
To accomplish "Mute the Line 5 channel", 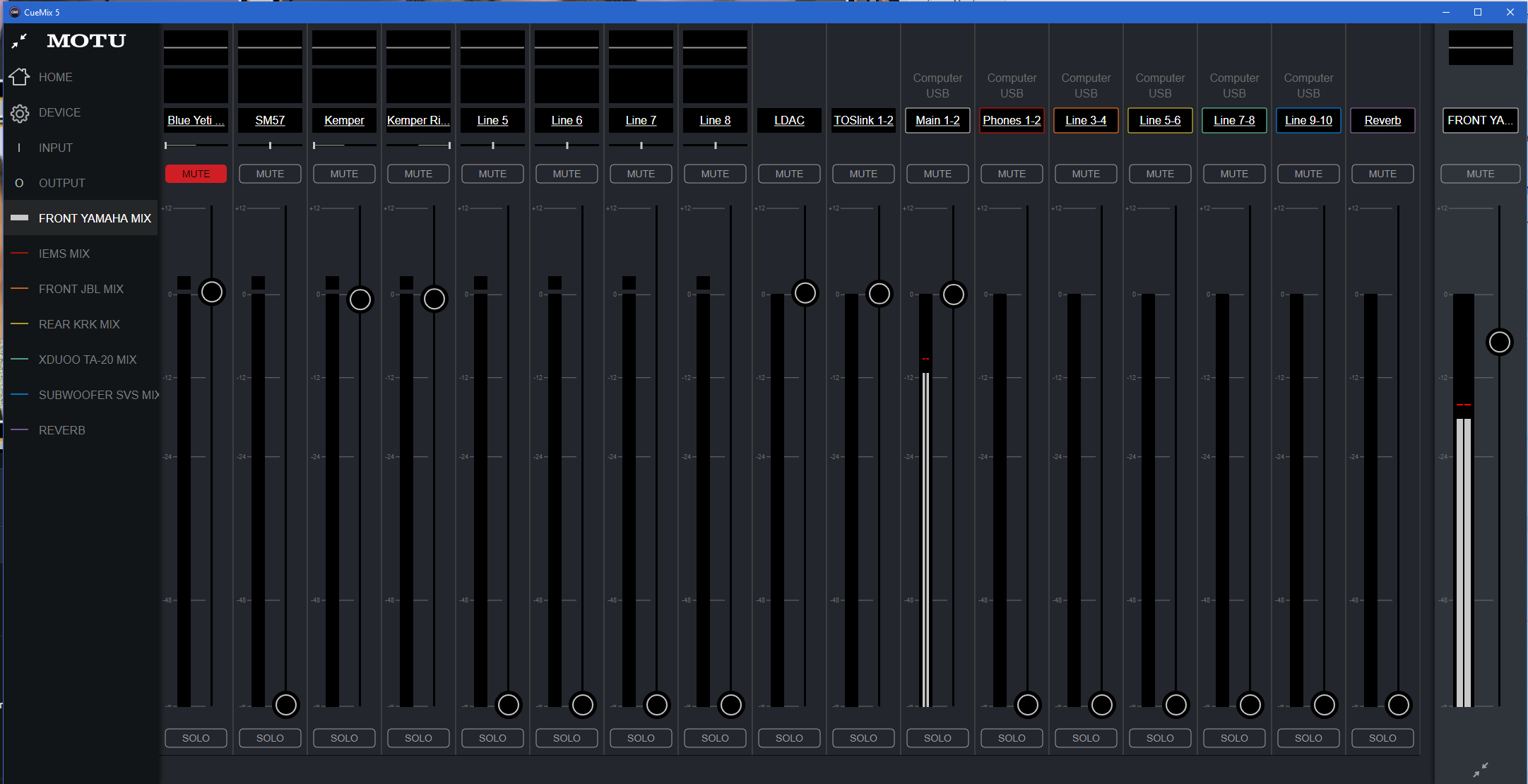I will (x=492, y=174).
